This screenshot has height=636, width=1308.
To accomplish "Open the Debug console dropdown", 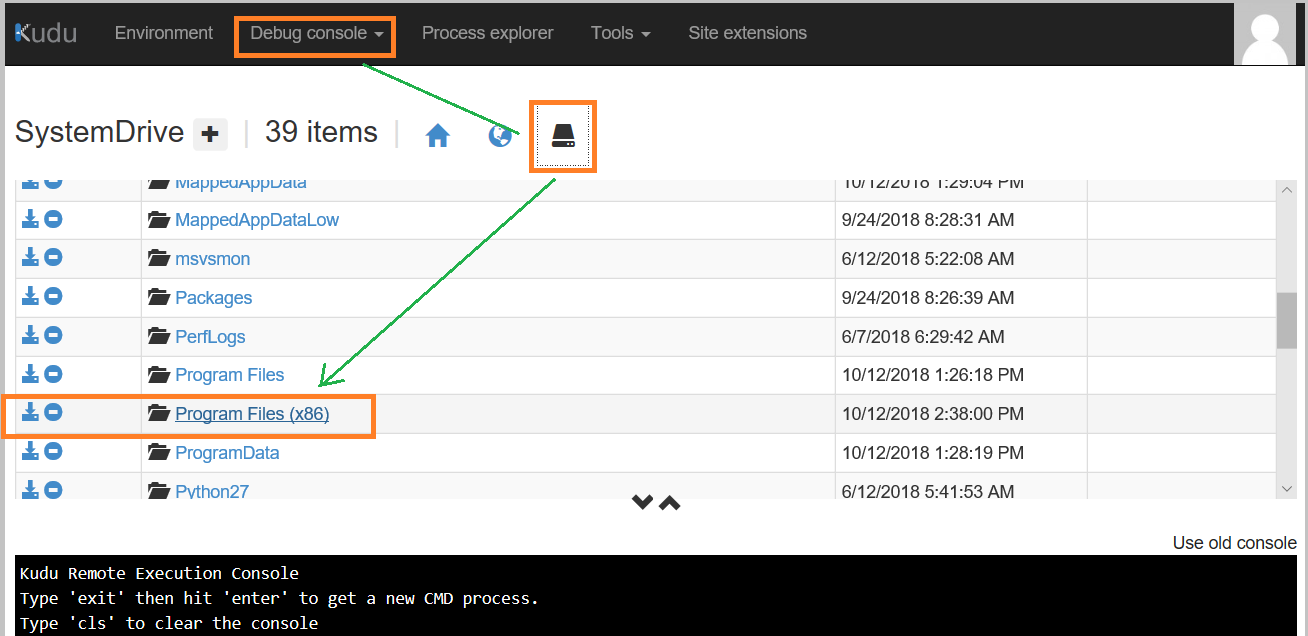I will coord(316,34).
